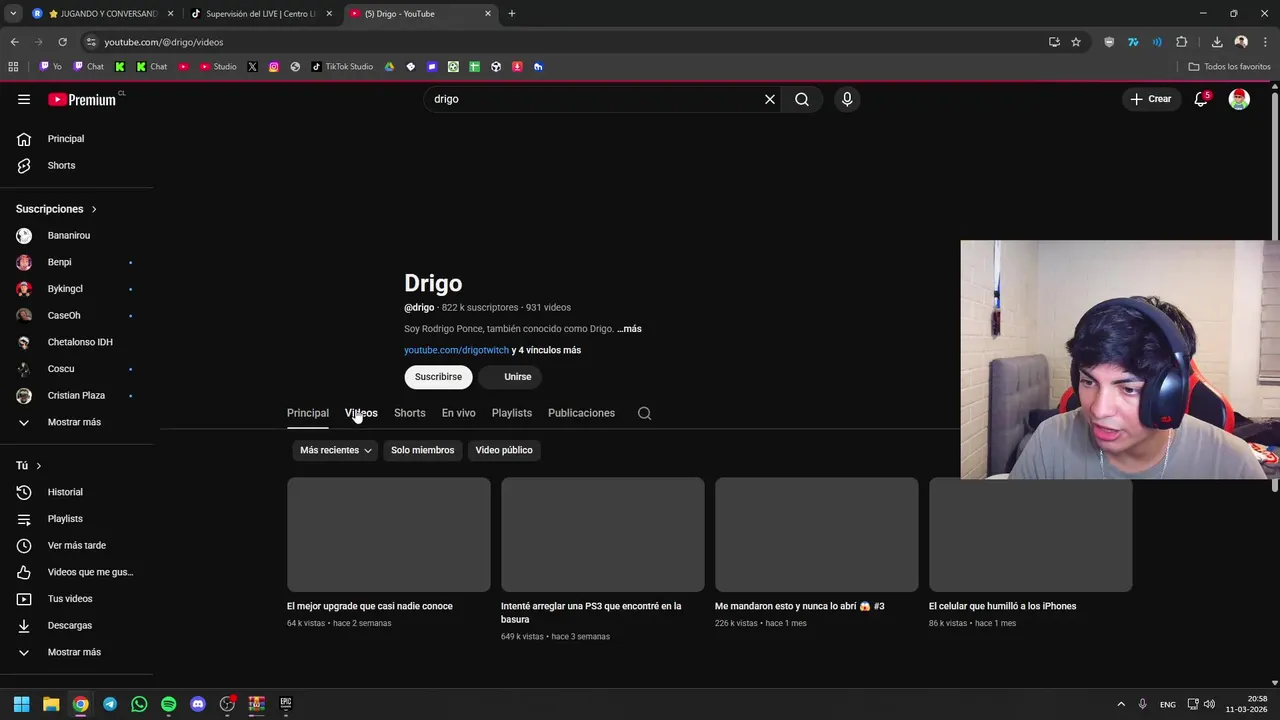Select the En vivo channel tab
Image resolution: width=1280 pixels, height=720 pixels.
pyautogui.click(x=458, y=413)
